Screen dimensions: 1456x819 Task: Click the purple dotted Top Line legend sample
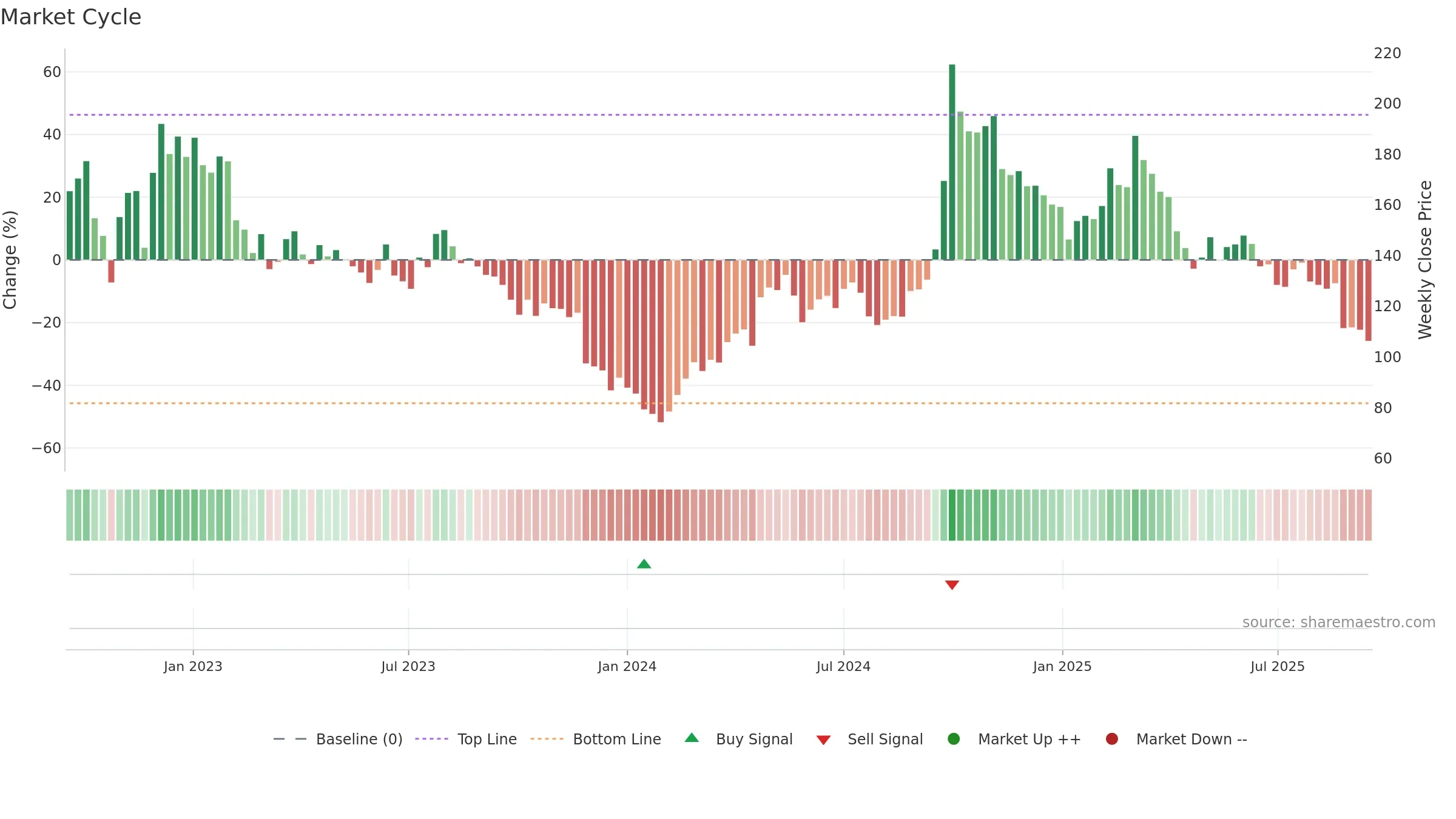coord(432,739)
